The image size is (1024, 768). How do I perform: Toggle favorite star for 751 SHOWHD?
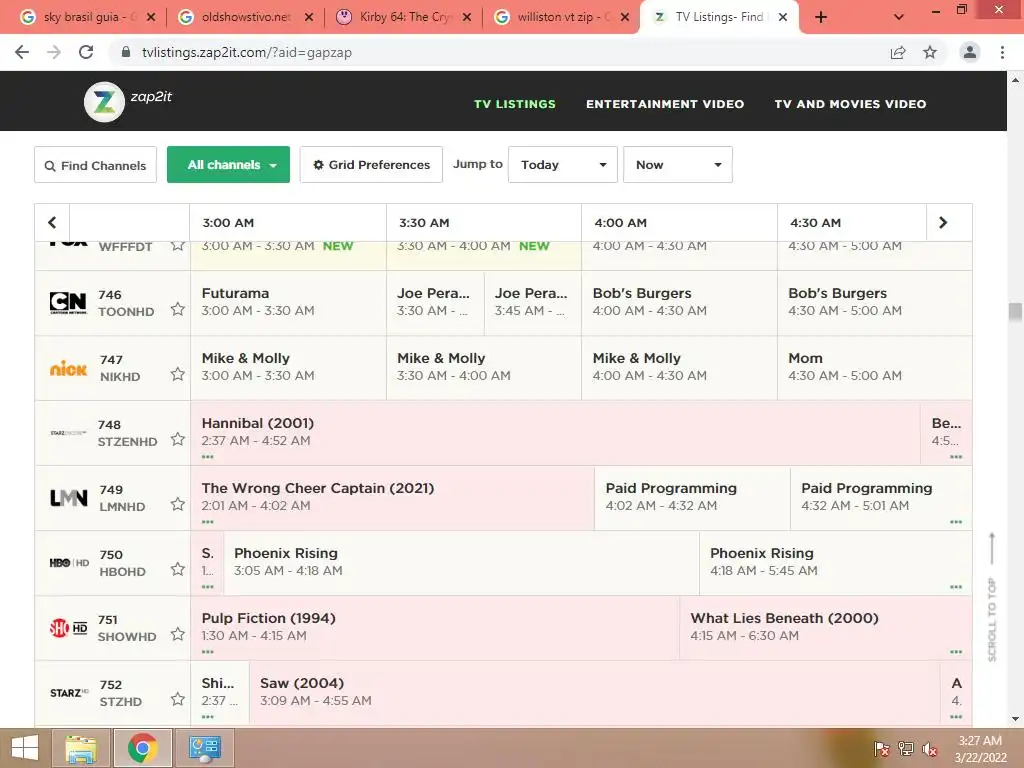click(178, 634)
